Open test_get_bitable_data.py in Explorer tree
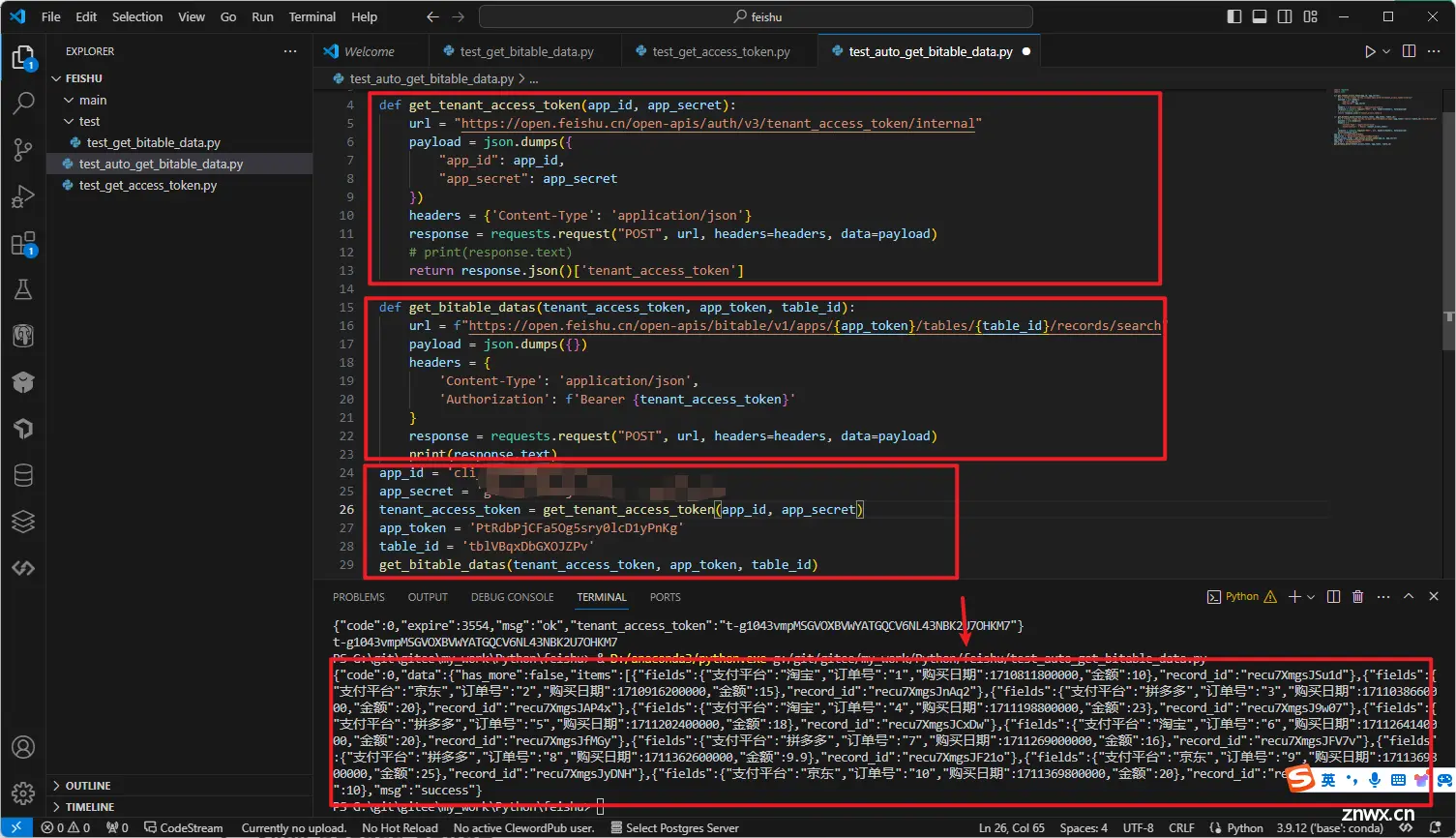This screenshot has height=838, width=1456. coord(153,142)
